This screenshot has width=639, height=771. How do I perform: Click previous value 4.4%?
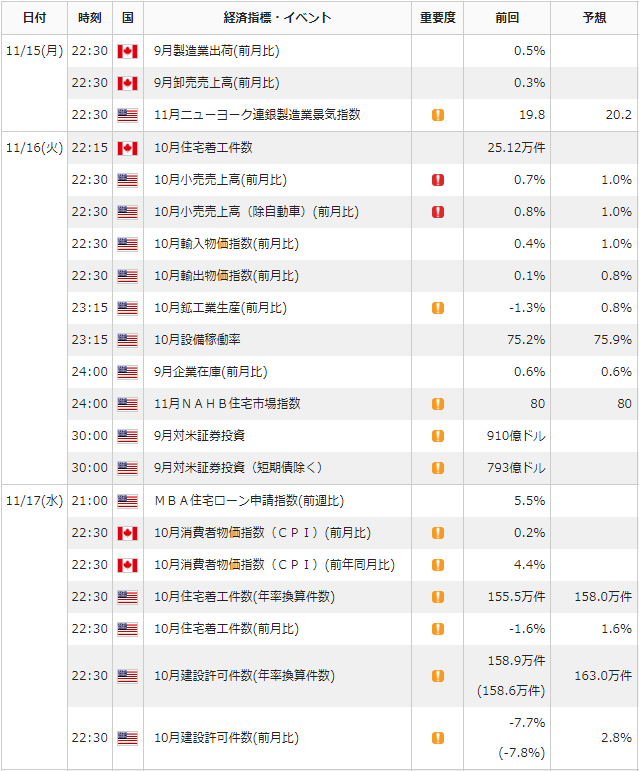(x=529, y=565)
